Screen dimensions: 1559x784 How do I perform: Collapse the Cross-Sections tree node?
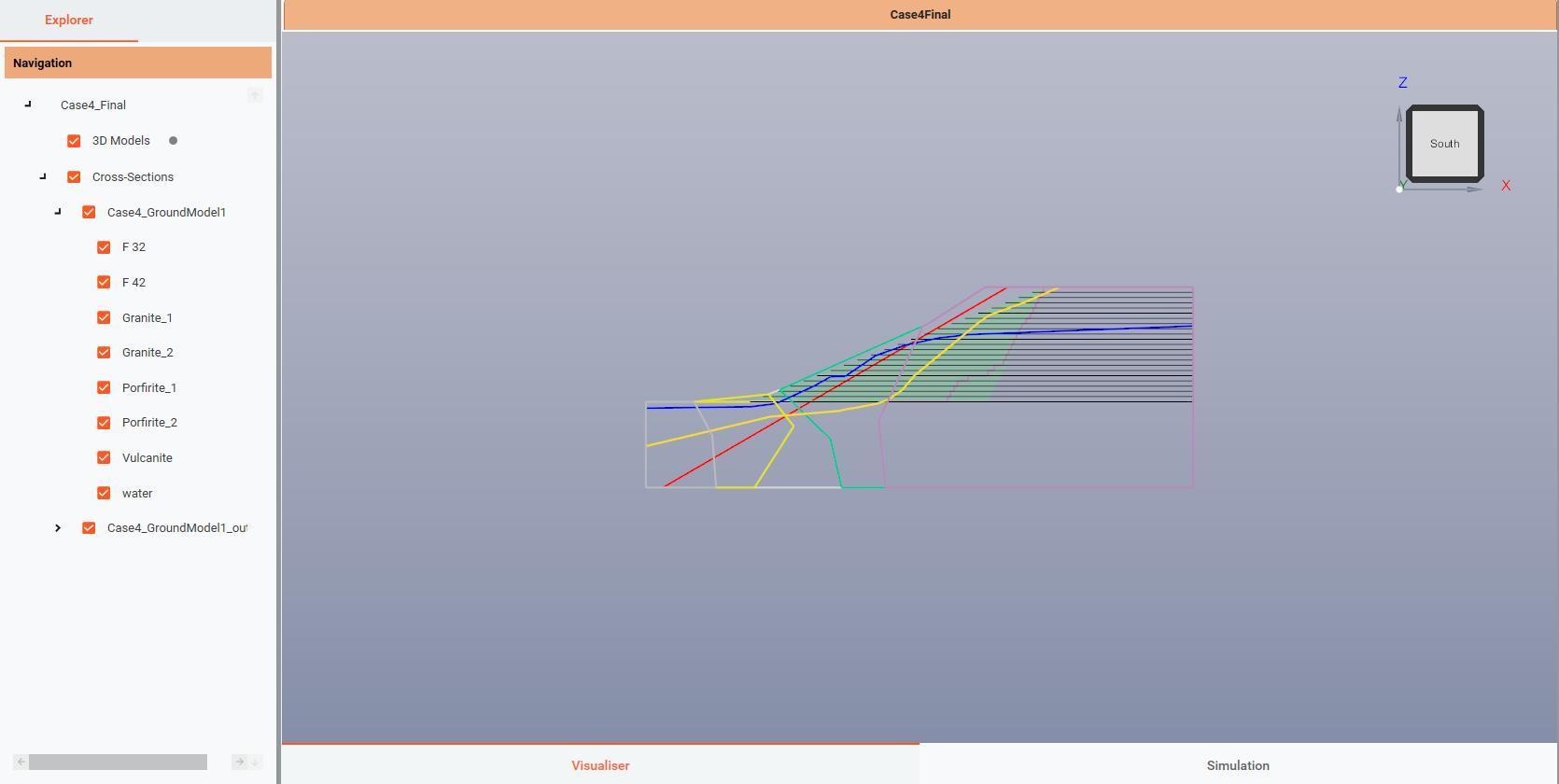[x=43, y=176]
